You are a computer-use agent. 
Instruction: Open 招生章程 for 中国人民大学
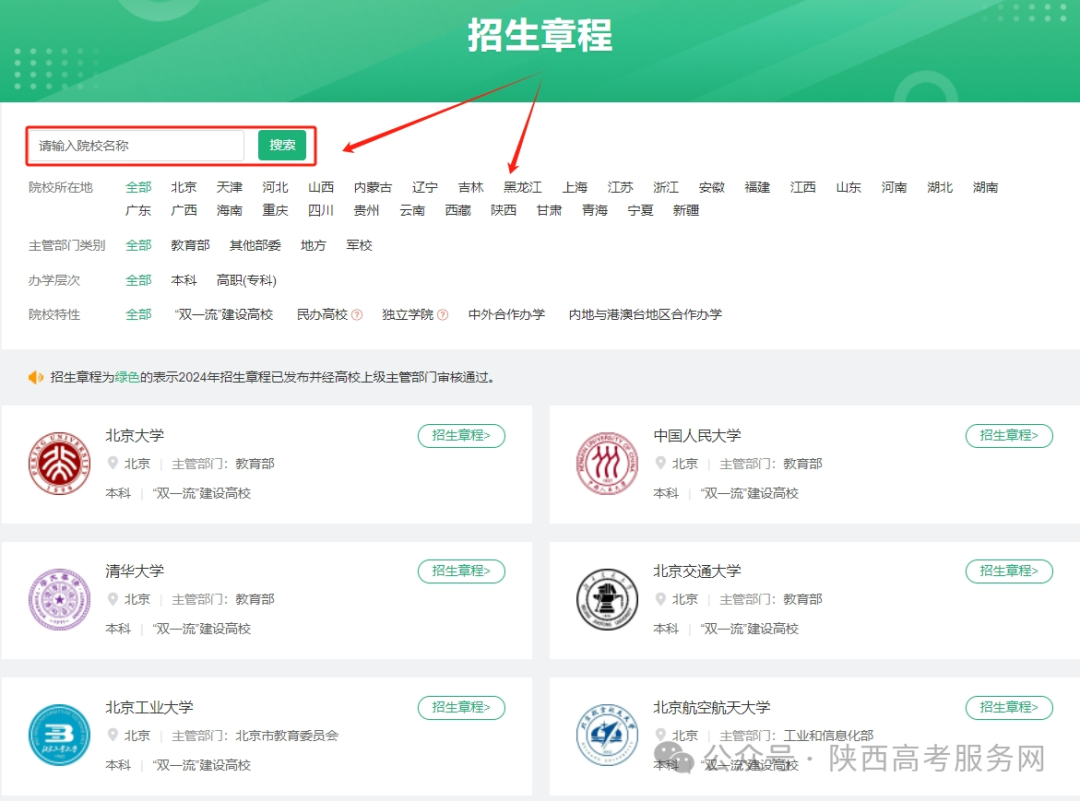[1009, 435]
